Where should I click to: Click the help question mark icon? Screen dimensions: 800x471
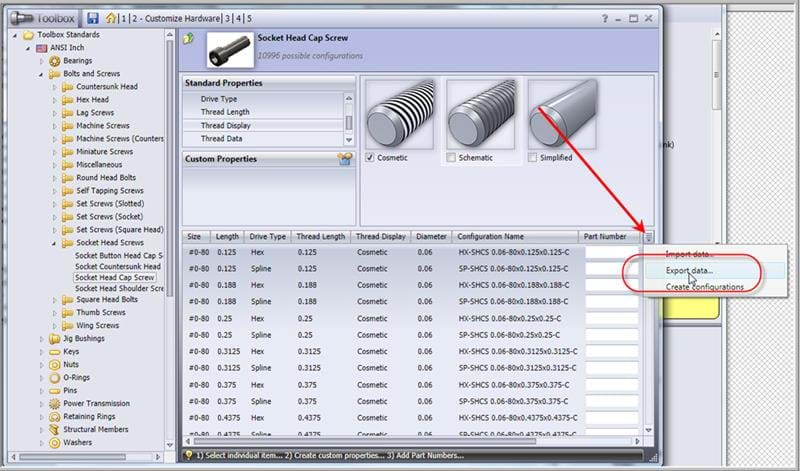coord(605,18)
